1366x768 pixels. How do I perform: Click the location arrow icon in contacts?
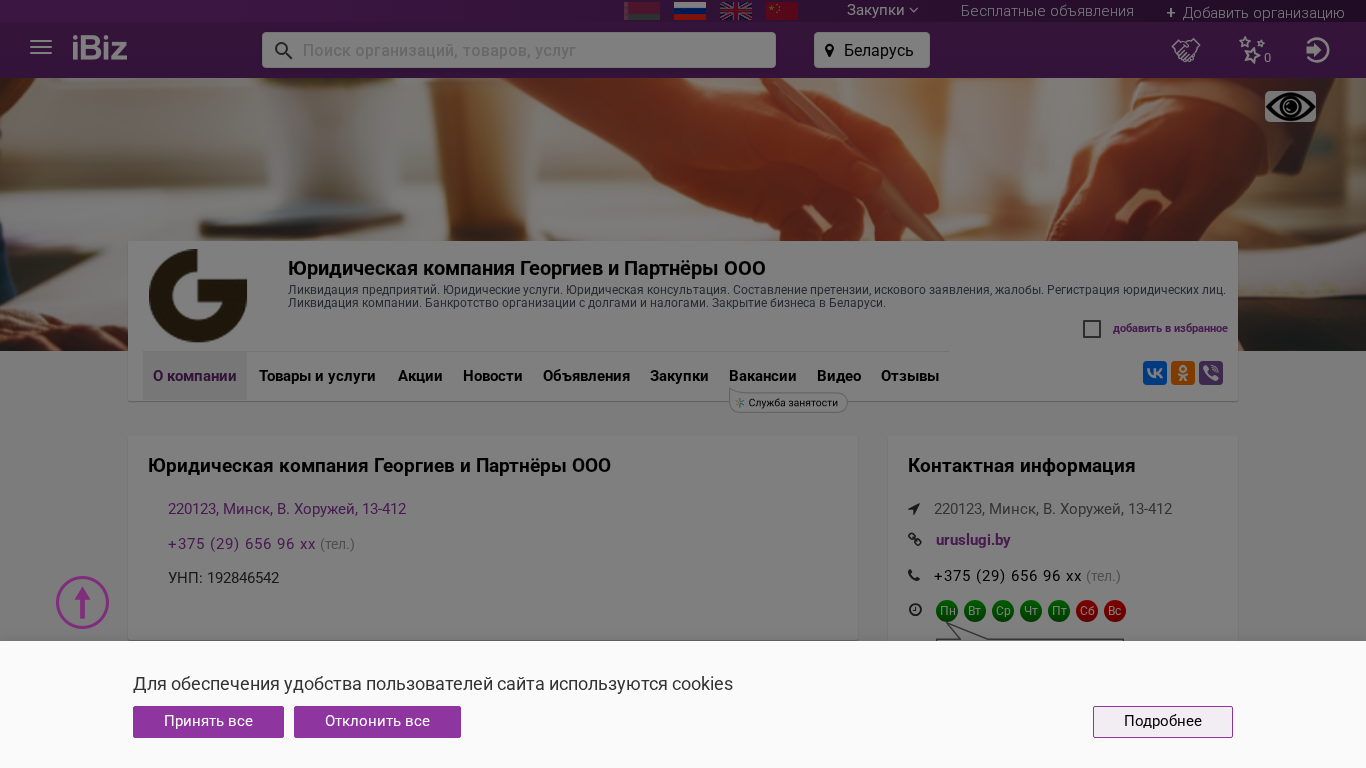tap(914, 509)
